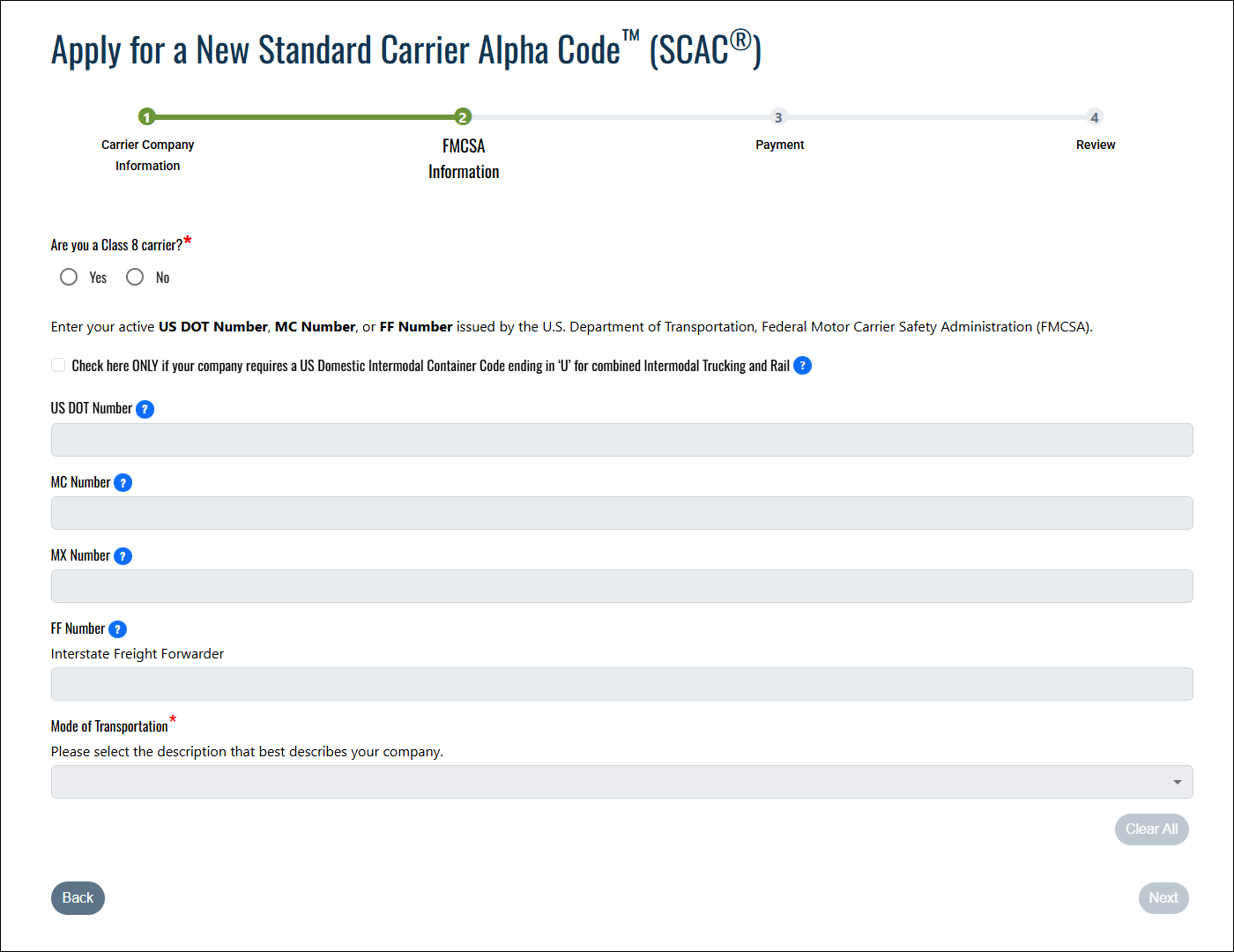Go to Carrier Company Information step

147,155
